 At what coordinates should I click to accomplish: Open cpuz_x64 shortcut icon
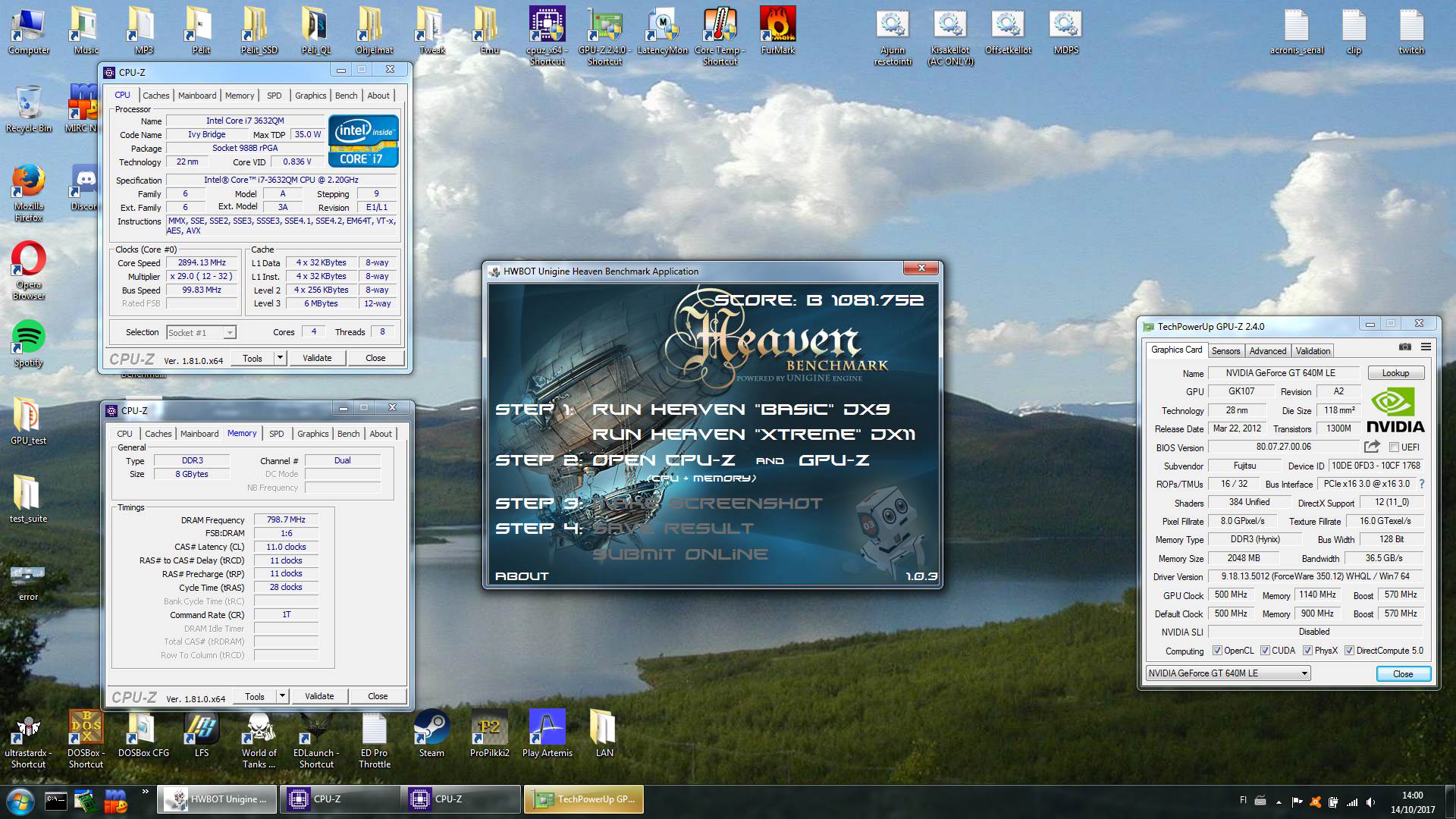[547, 36]
